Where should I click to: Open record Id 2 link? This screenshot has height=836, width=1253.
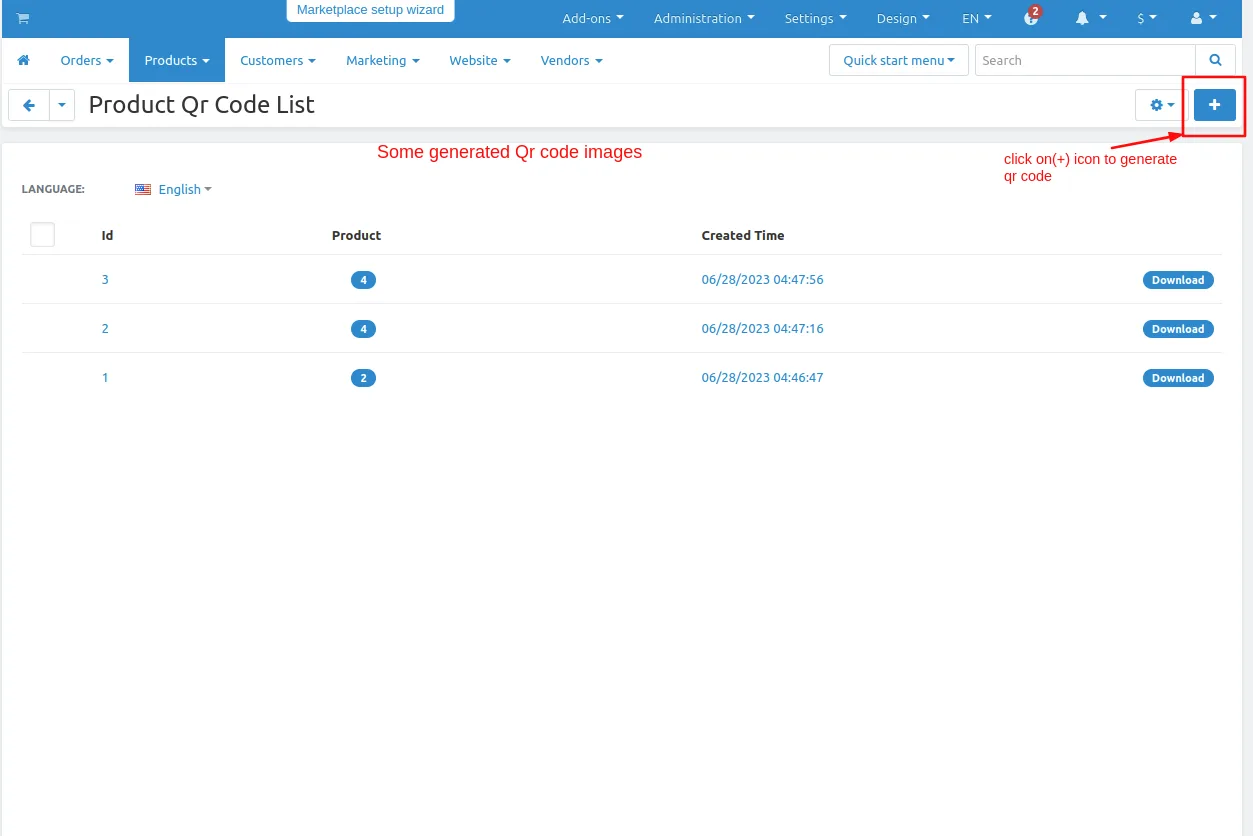click(105, 328)
